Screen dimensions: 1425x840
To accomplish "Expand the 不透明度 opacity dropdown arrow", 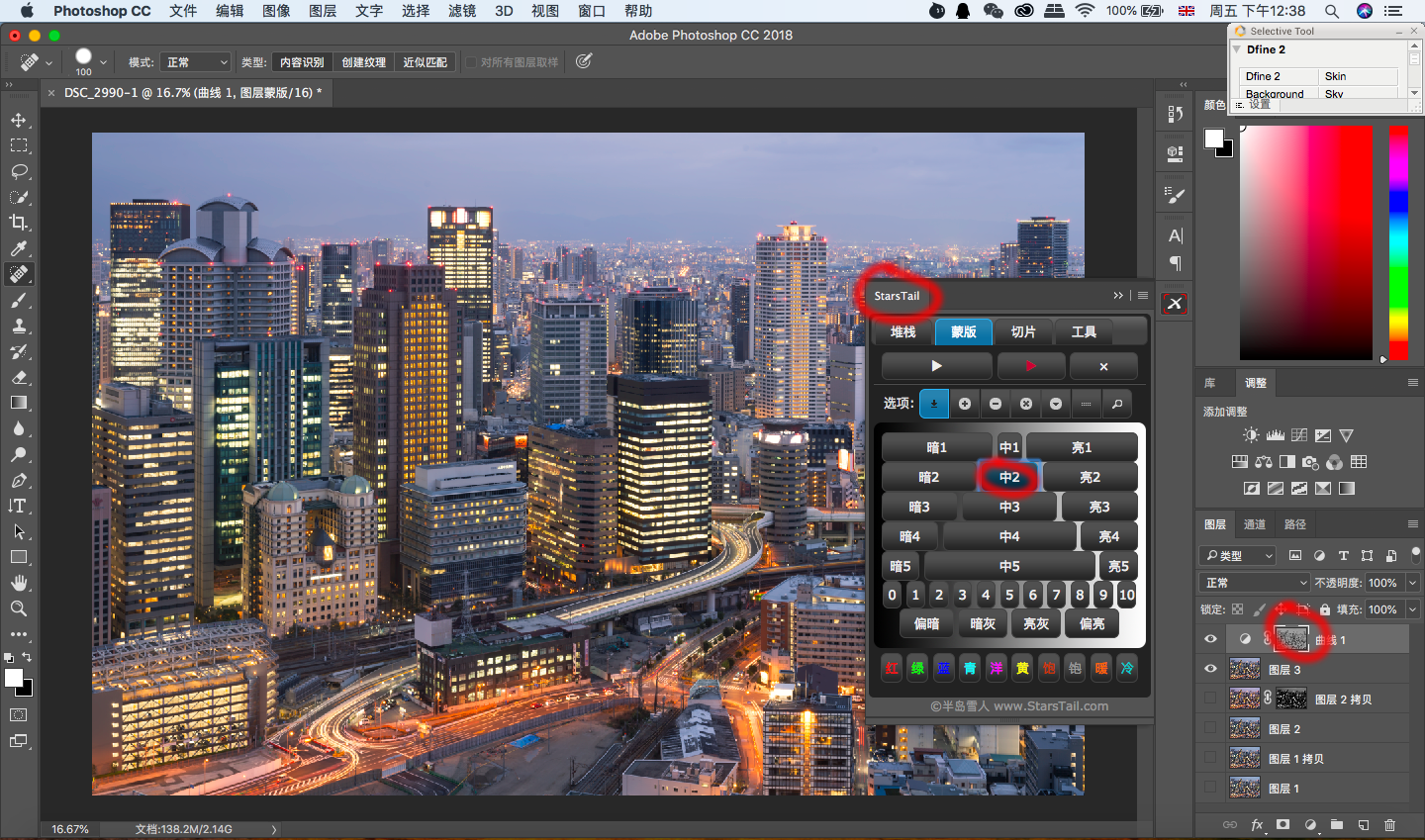I will tap(1413, 583).
